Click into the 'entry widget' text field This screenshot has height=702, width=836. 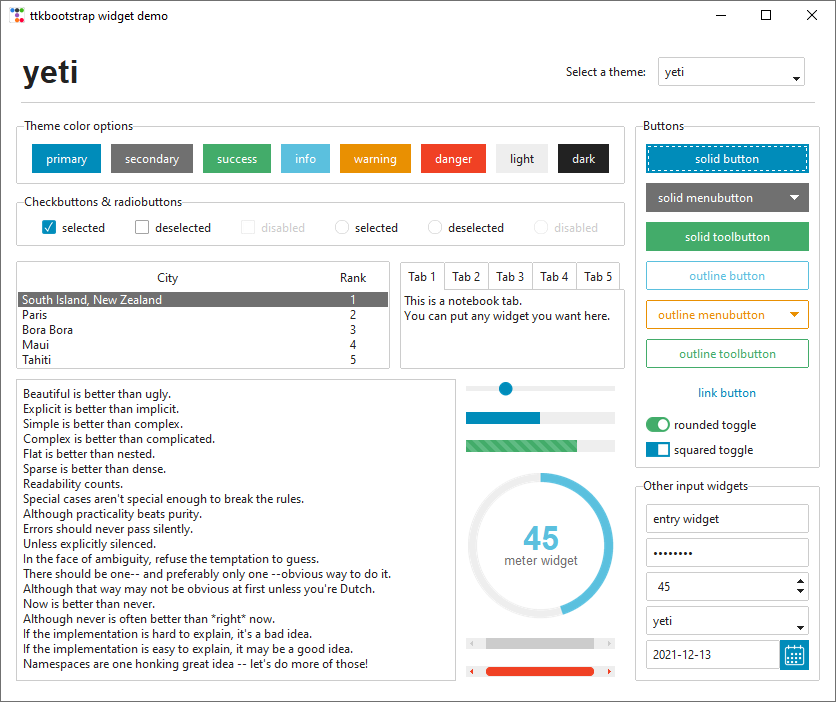coord(727,519)
